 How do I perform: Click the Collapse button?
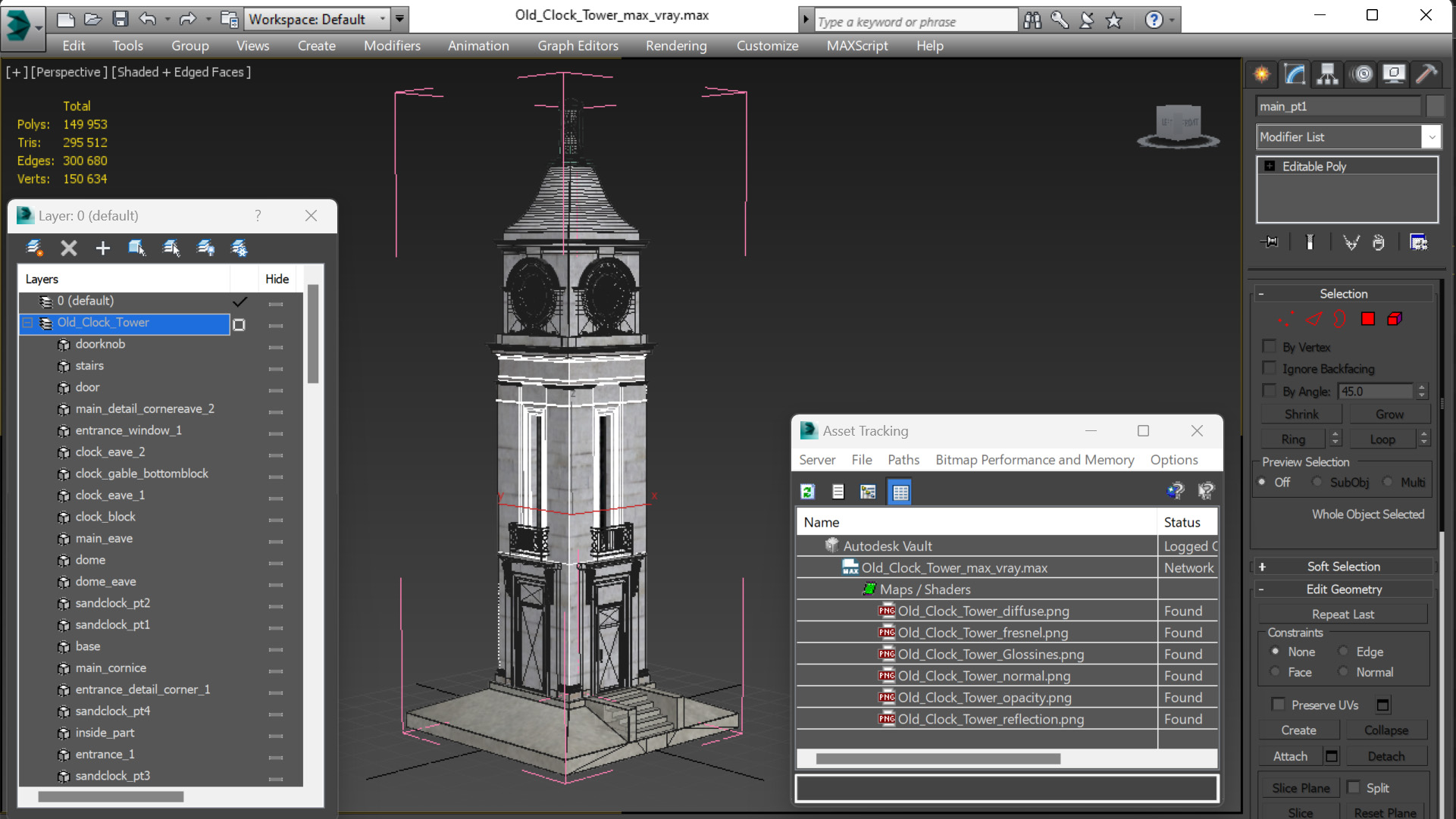(x=1386, y=730)
